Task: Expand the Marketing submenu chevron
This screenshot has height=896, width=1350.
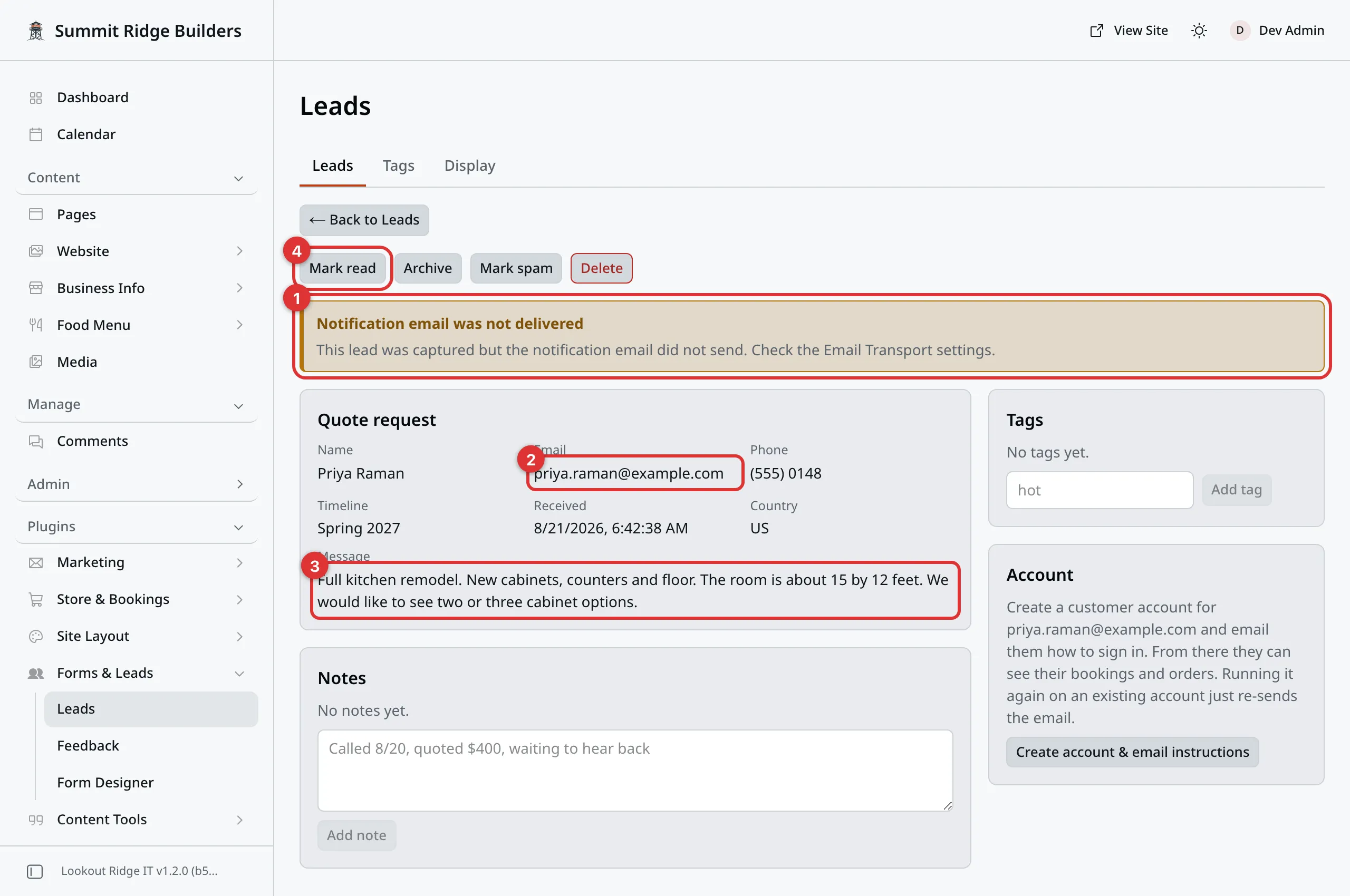Action: click(x=239, y=563)
